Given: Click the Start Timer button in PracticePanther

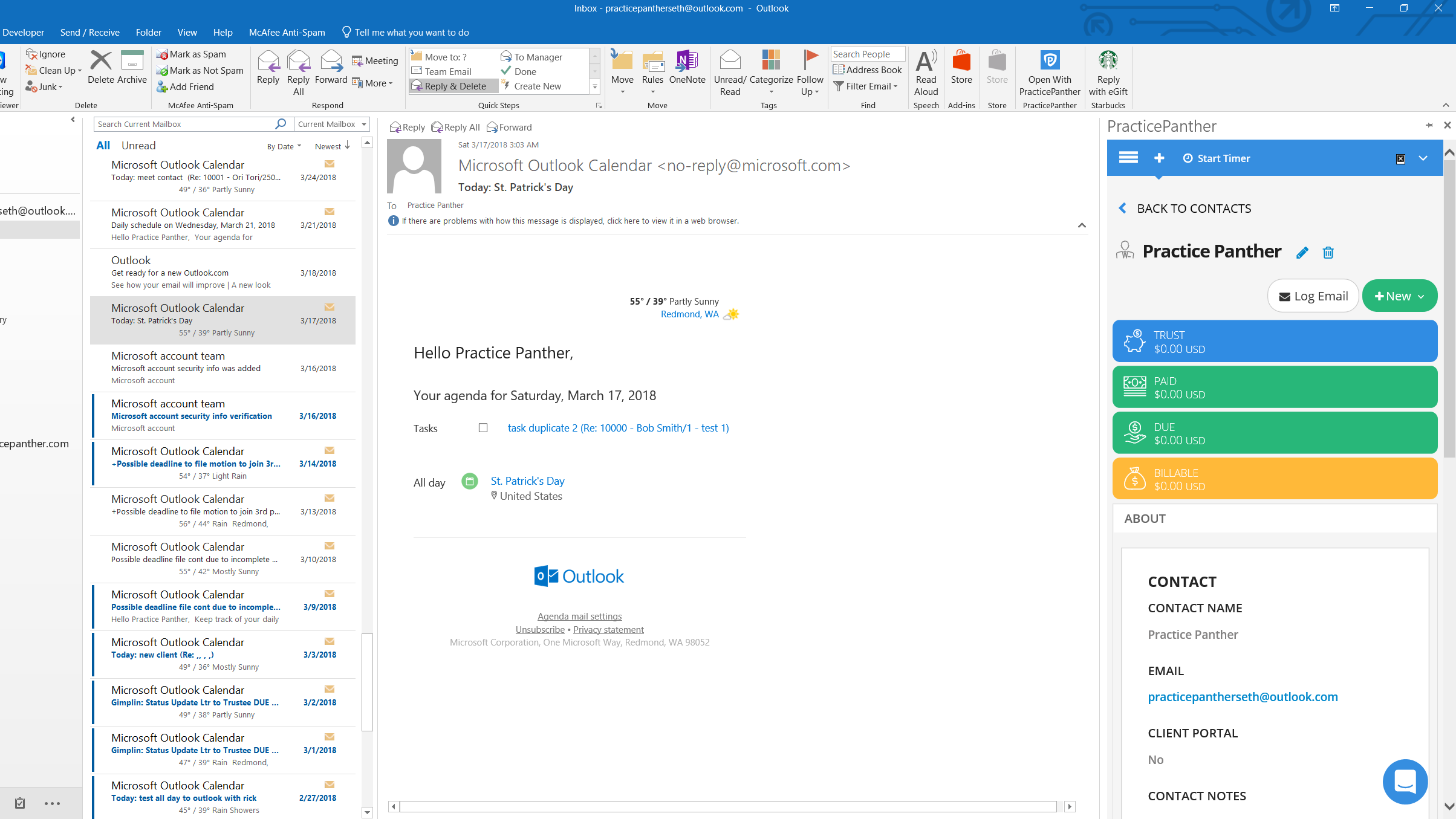Looking at the screenshot, I should click(x=1215, y=158).
